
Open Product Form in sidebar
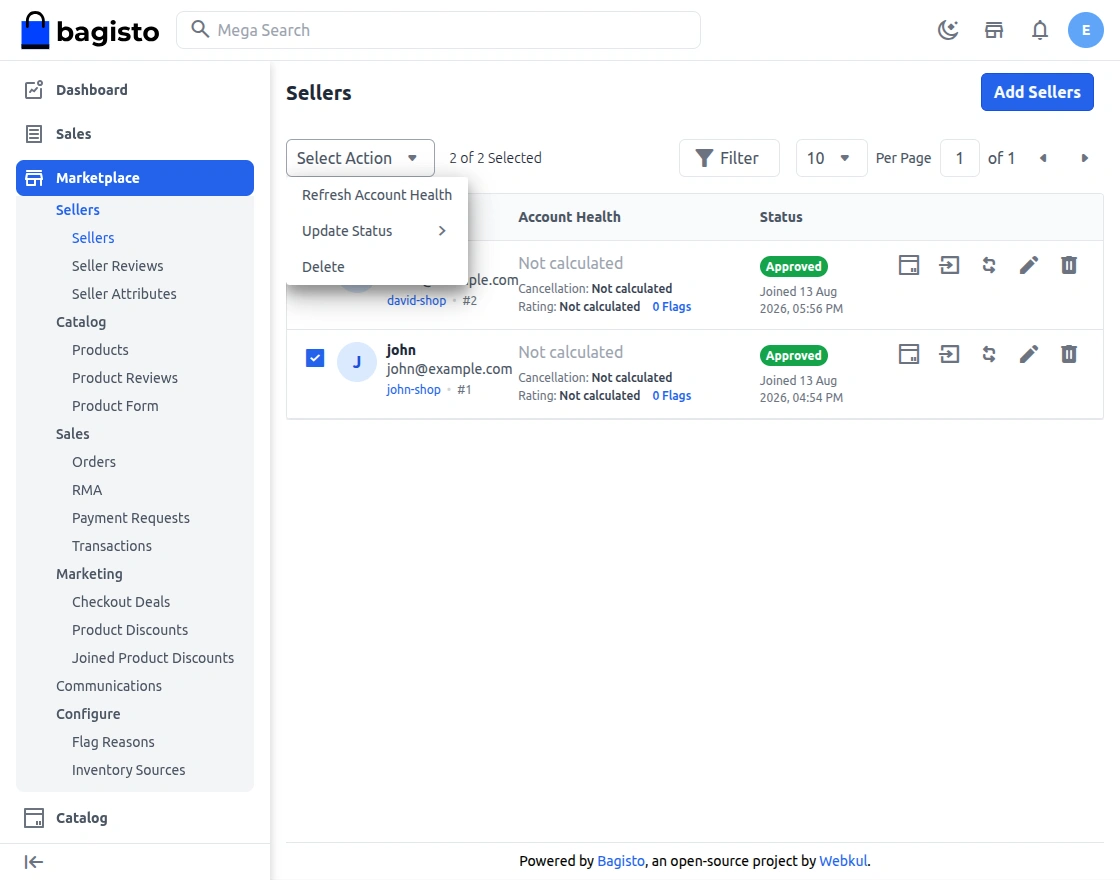[115, 406]
